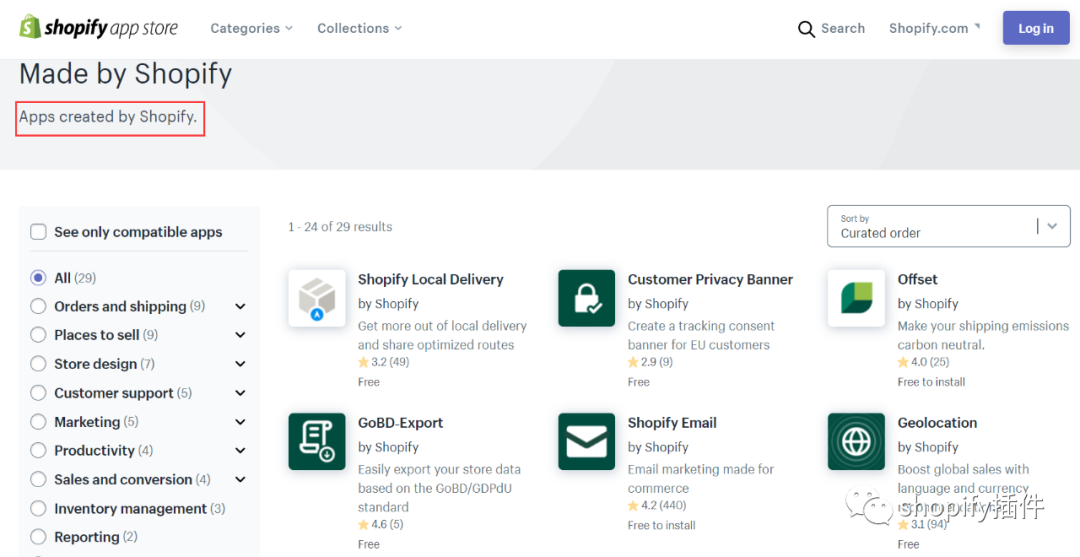Open the Shopify Email envelope icon

[586, 441]
